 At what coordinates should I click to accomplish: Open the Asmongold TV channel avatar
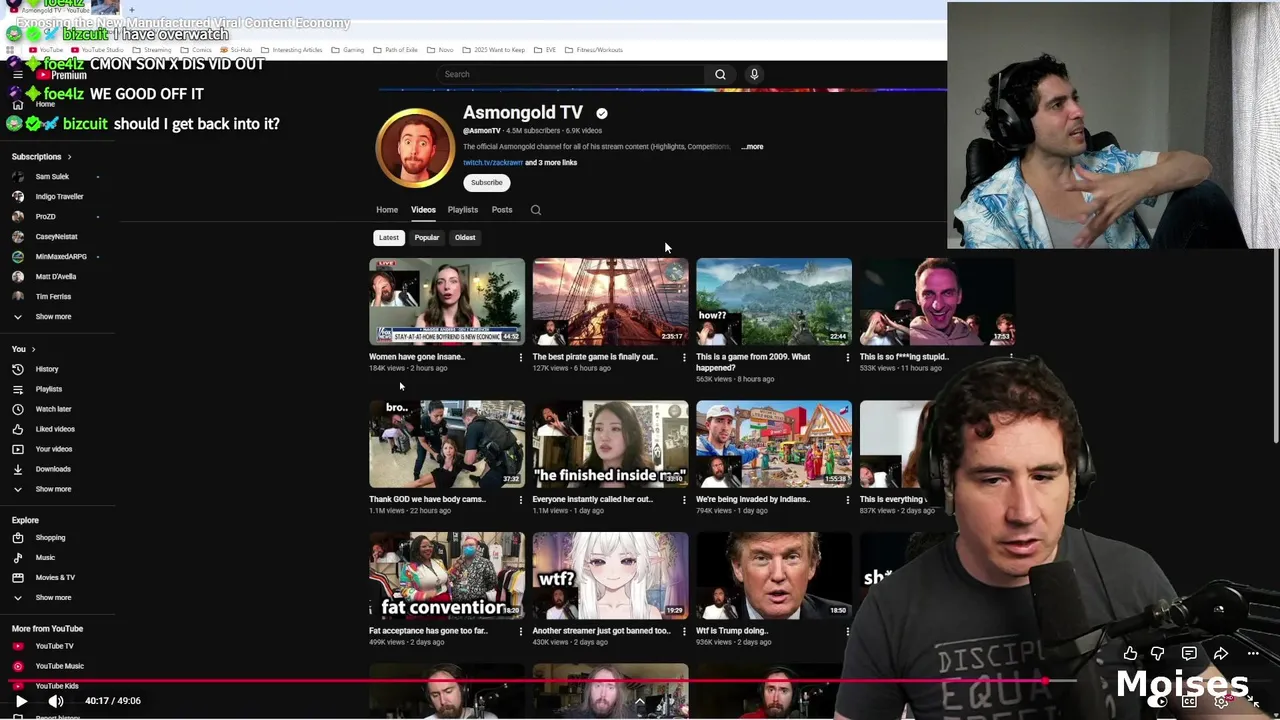coord(414,148)
